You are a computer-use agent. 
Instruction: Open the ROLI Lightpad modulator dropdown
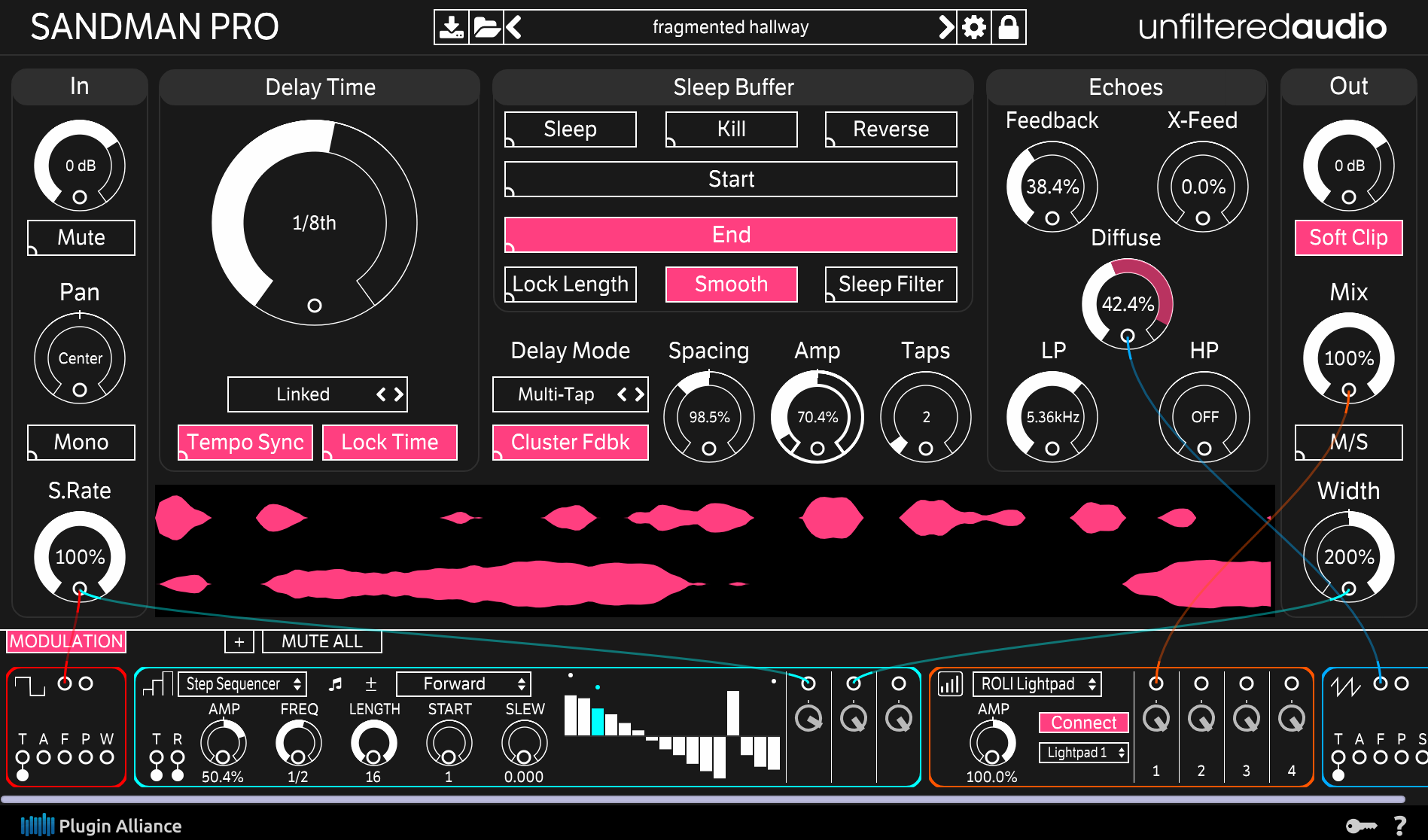[x=1037, y=684]
